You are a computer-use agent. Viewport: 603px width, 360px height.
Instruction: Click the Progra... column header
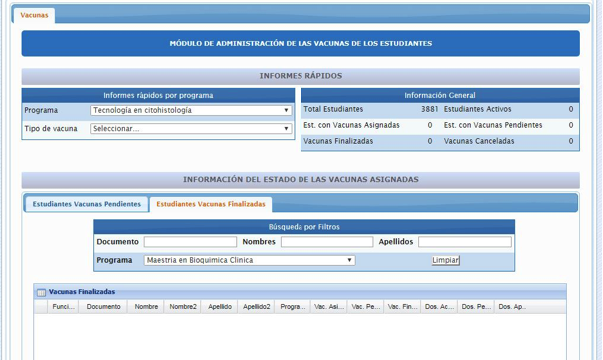pos(293,307)
